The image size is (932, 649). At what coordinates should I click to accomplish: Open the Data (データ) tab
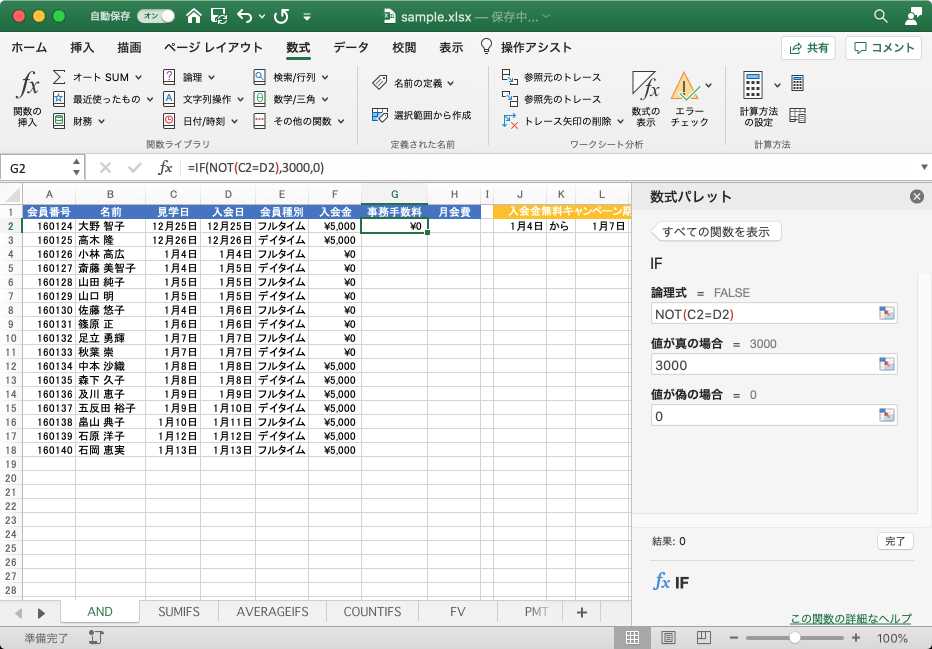pyautogui.click(x=351, y=48)
